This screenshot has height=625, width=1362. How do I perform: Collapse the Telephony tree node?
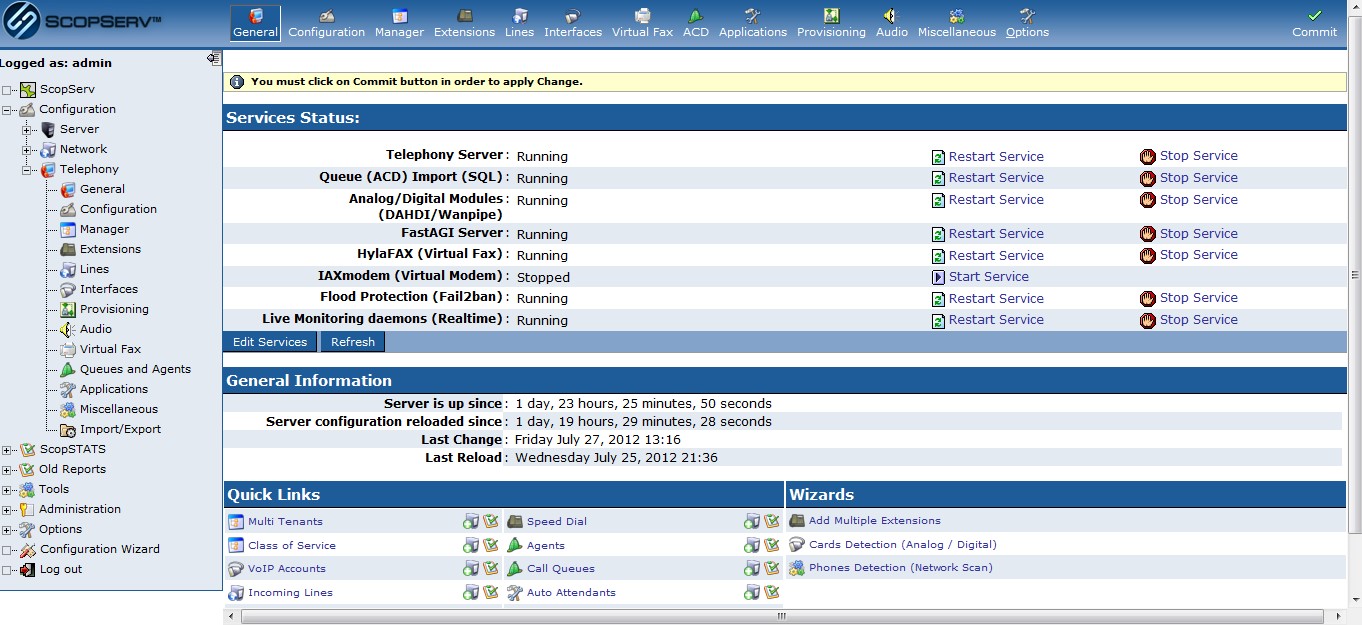pyautogui.click(x=27, y=170)
